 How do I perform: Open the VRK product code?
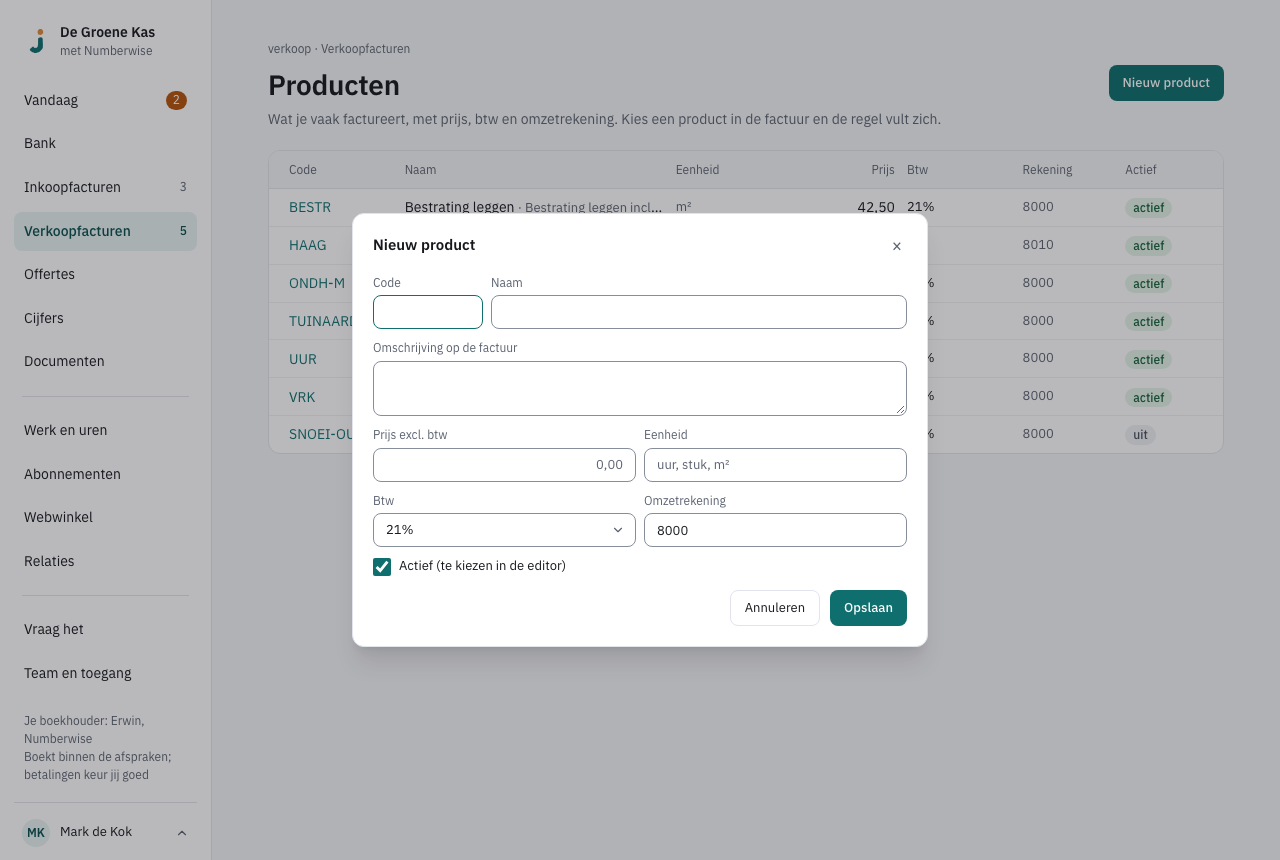pos(302,397)
